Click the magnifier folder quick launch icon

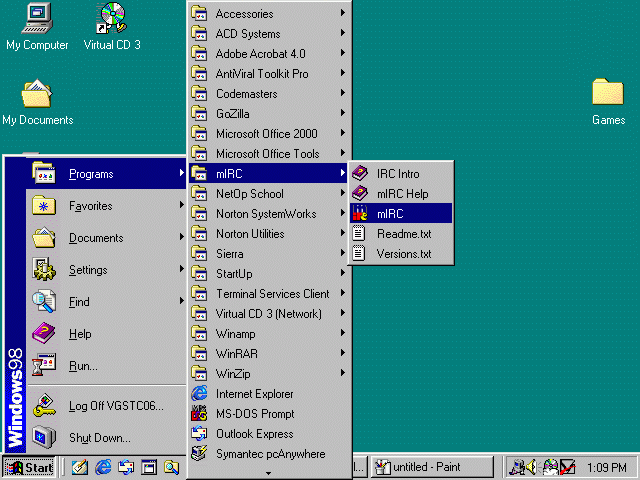171,467
